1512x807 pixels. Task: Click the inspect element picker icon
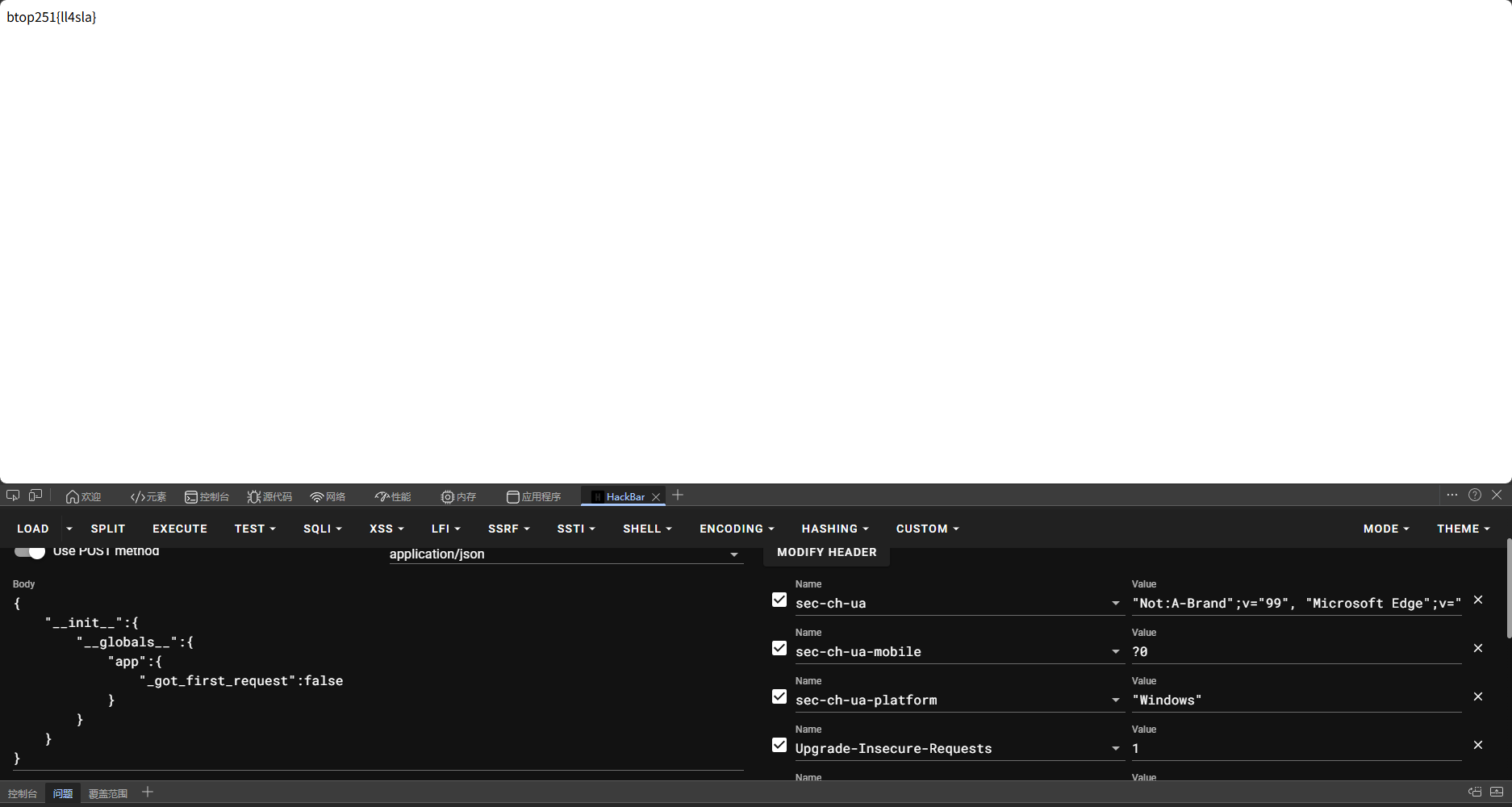[13, 495]
